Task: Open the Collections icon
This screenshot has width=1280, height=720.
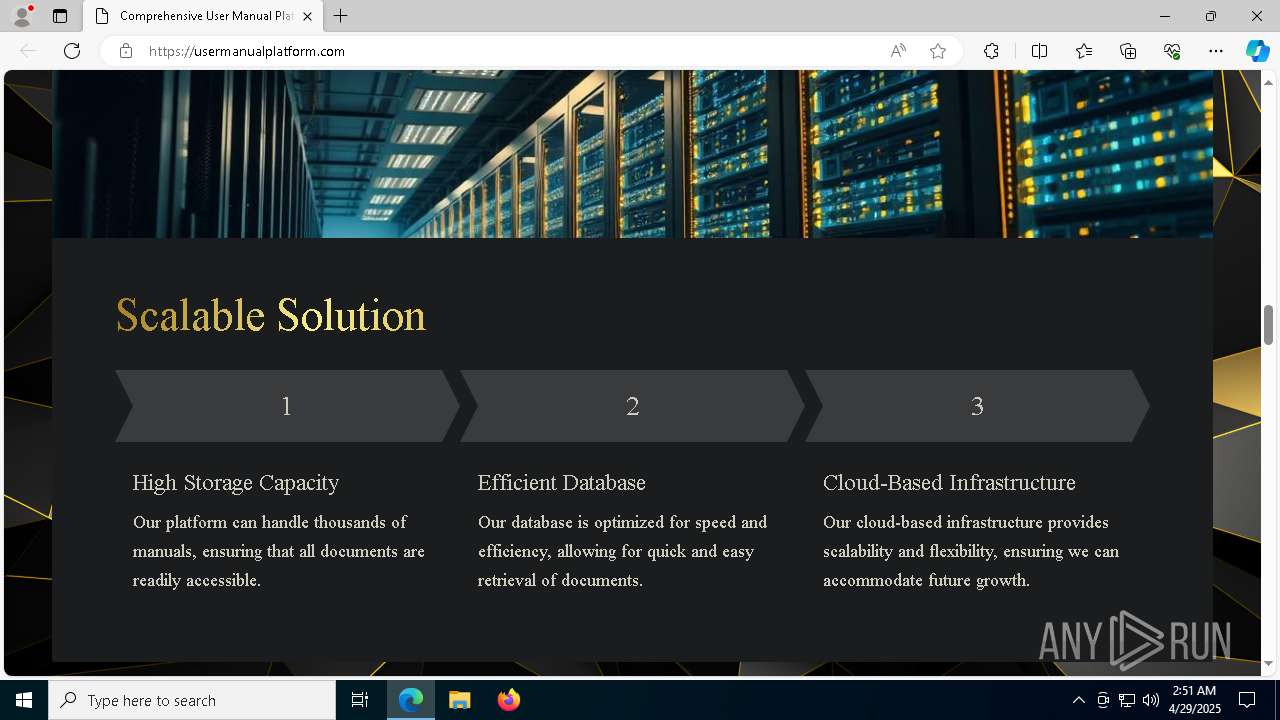Action: click(1128, 51)
